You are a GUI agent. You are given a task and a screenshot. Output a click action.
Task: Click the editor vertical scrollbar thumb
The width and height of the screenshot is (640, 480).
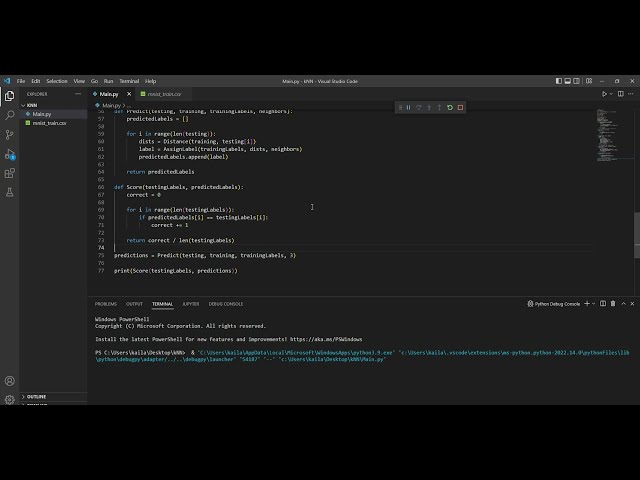(637, 235)
